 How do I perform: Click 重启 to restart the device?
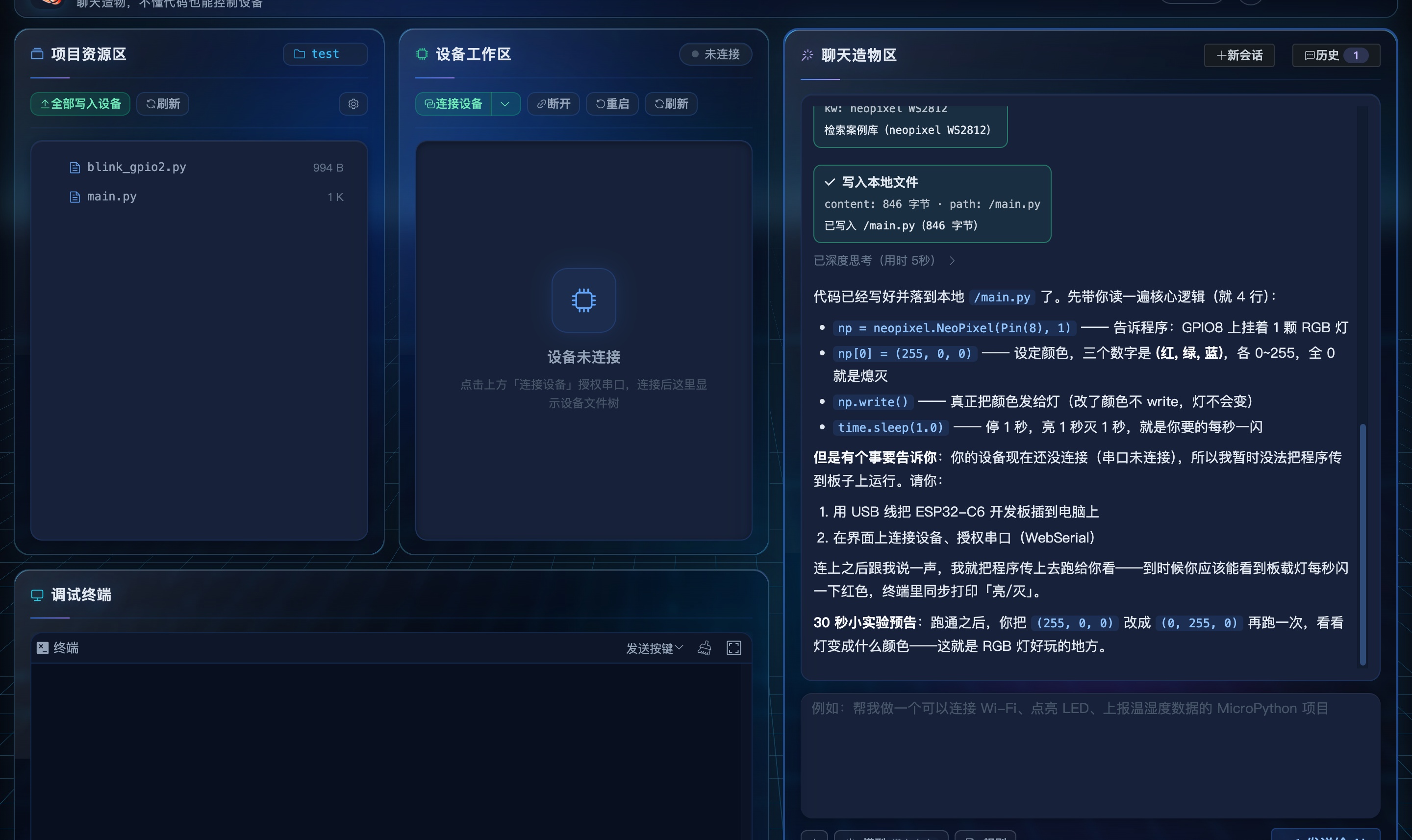[612, 103]
